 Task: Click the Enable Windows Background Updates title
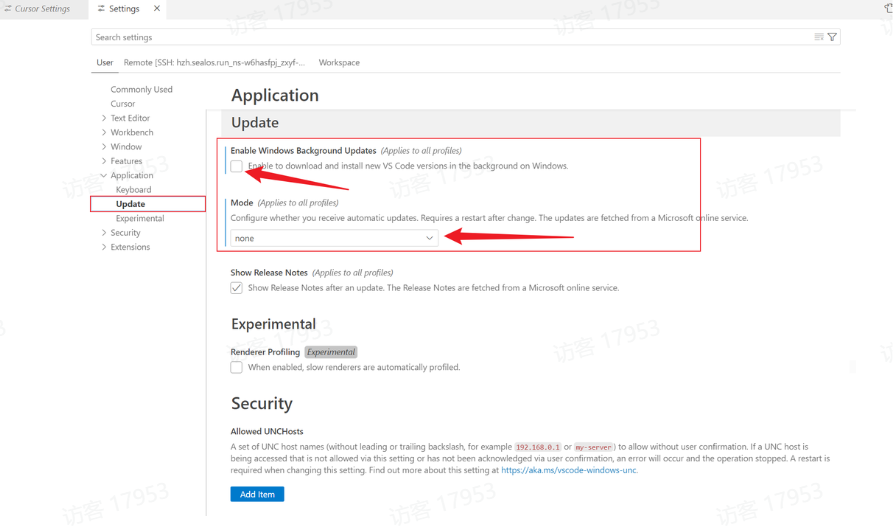click(x=303, y=150)
